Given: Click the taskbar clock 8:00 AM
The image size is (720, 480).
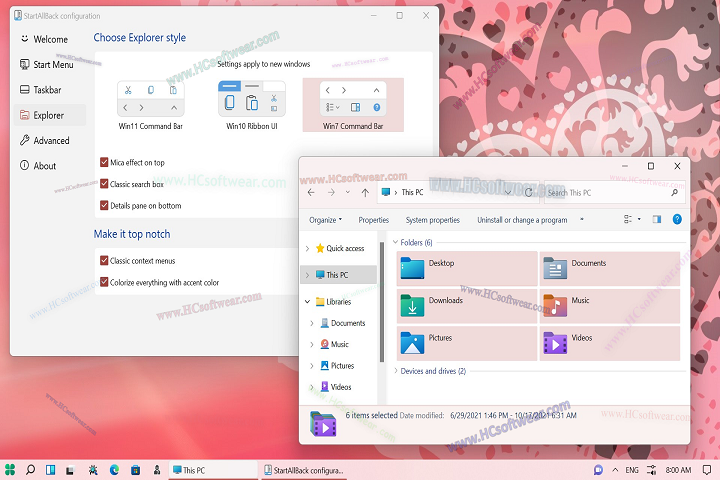Looking at the screenshot, I should 678,470.
